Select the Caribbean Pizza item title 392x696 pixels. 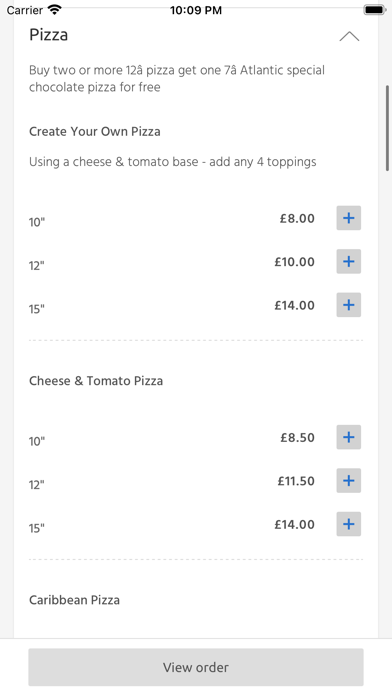[74, 600]
